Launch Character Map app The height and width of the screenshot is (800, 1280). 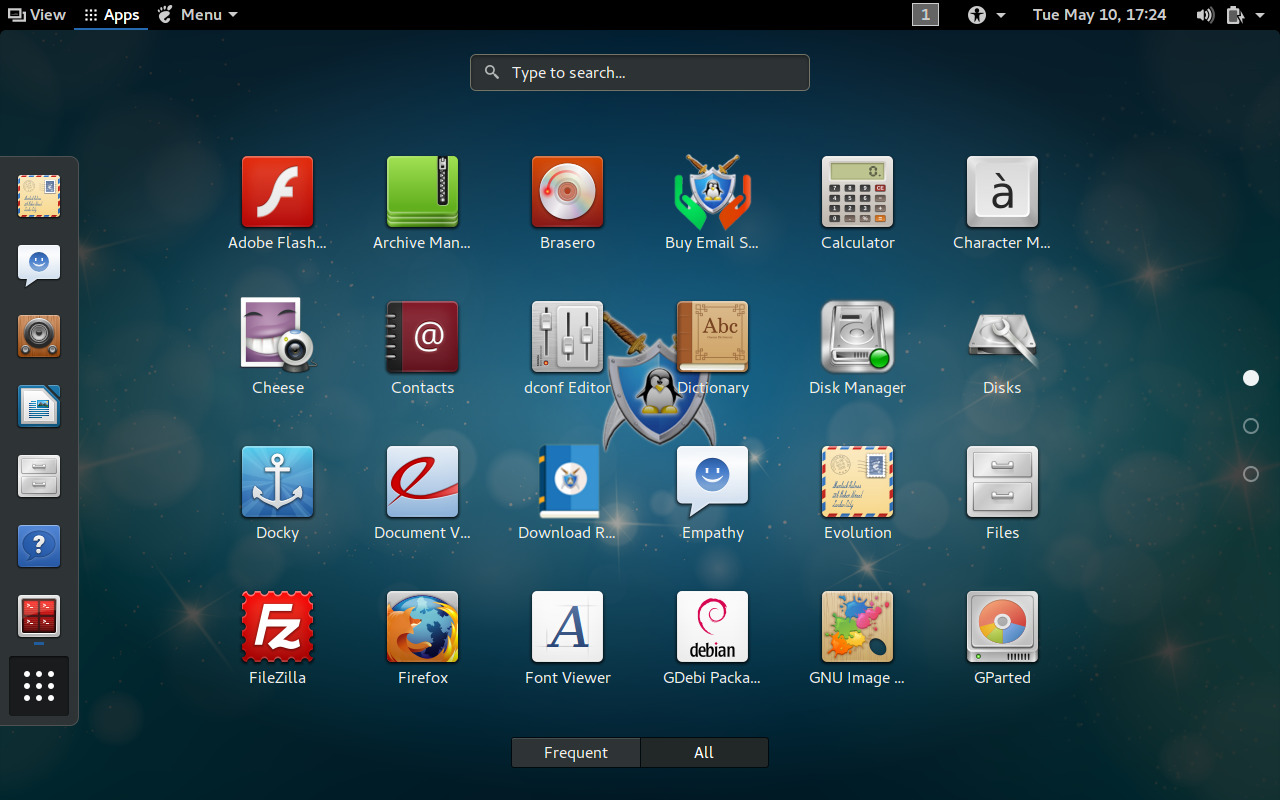1002,192
